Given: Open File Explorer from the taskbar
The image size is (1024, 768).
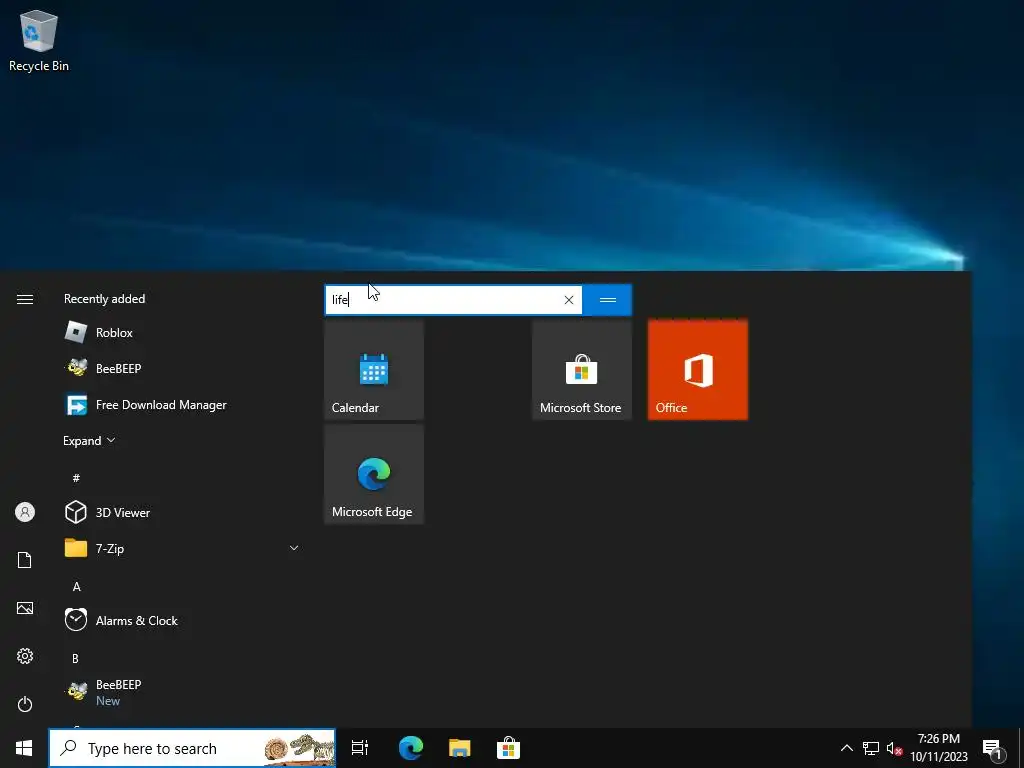Looking at the screenshot, I should pos(460,748).
